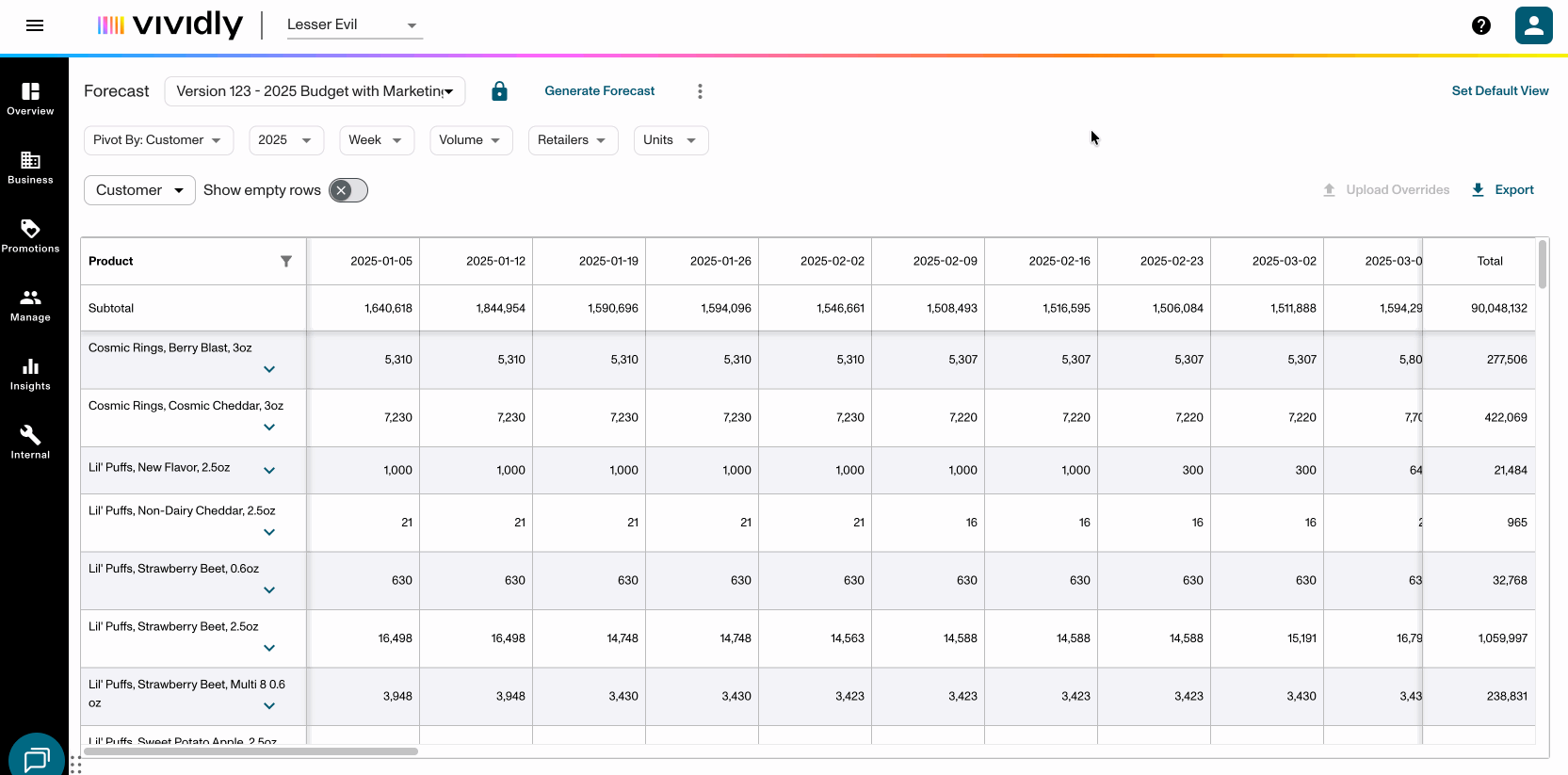Expand Lil' Puffs, New Flavor row

pos(269,470)
